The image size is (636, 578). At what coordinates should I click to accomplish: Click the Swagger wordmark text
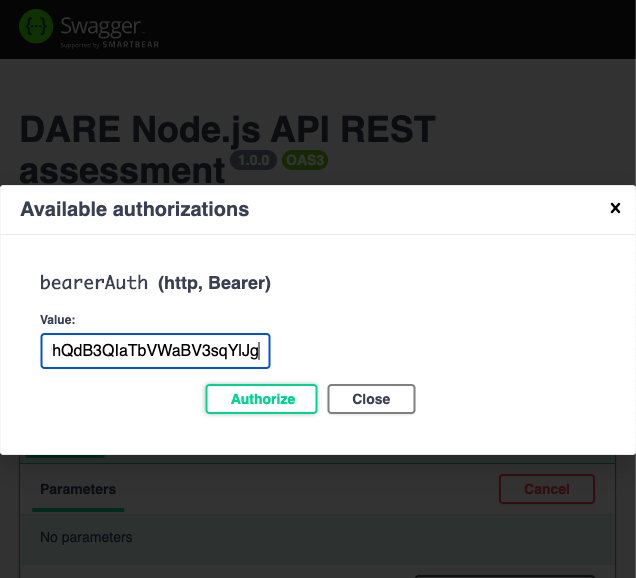(101, 26)
